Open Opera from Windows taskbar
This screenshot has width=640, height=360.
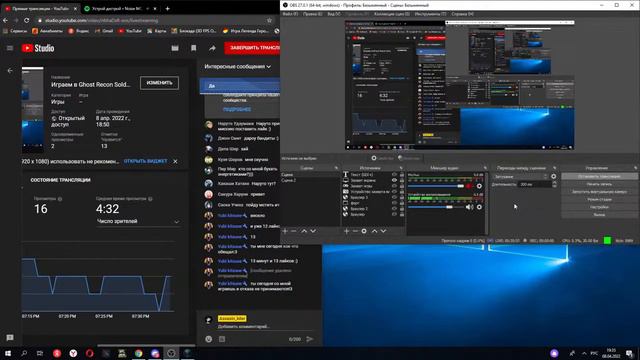[x=89, y=353]
